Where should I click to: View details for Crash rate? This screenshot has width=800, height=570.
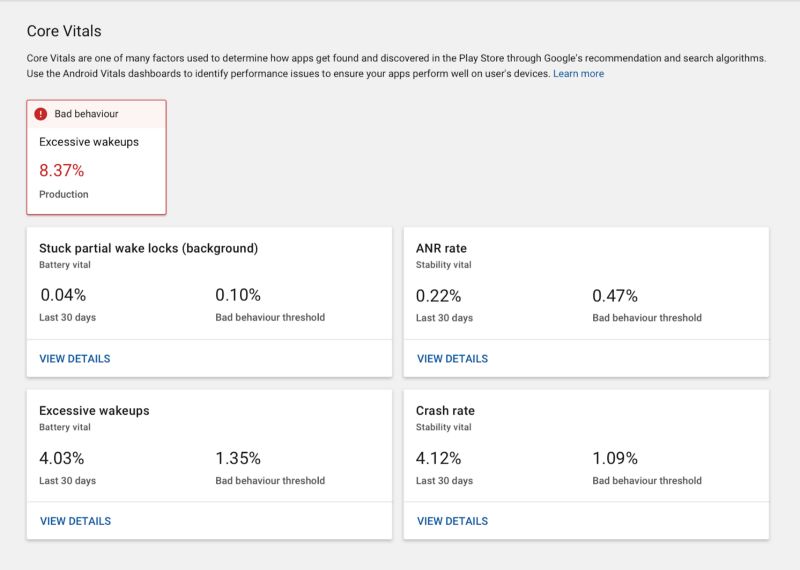coord(452,521)
